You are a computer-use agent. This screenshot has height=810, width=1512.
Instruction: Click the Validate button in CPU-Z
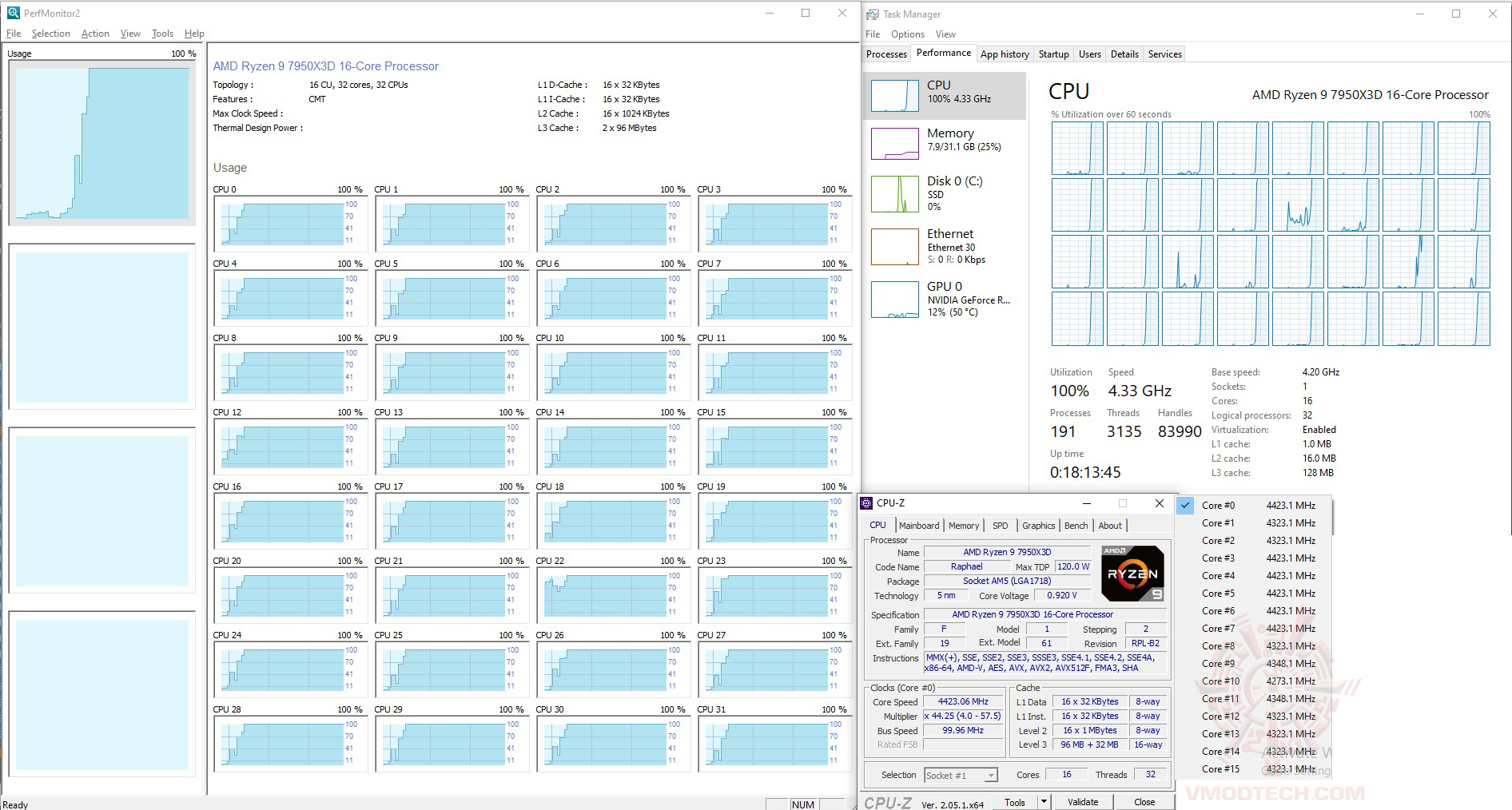click(x=1083, y=802)
